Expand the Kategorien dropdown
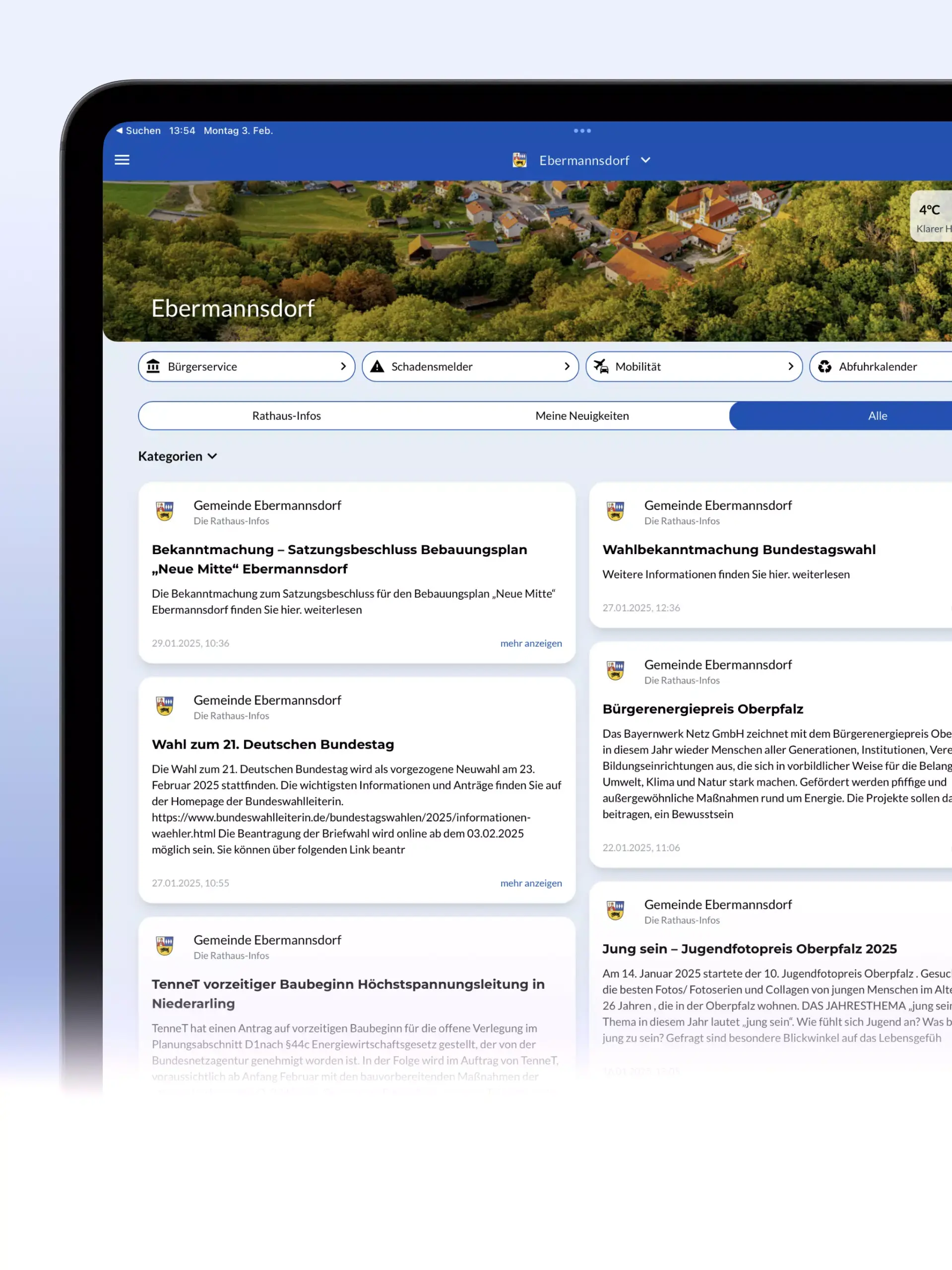Viewport: 952px width, 1270px height. pos(178,456)
